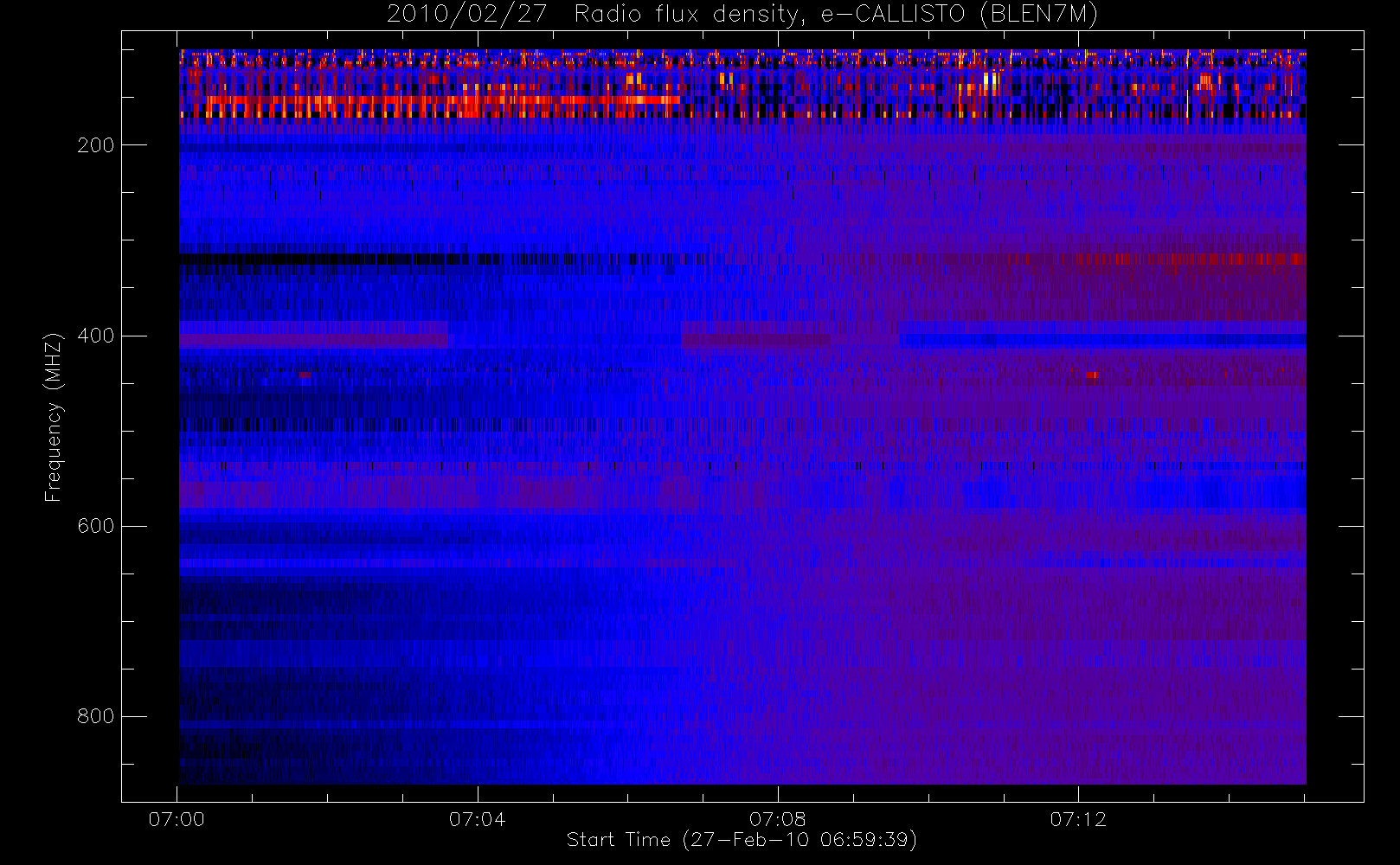Viewport: 1400px width, 865px height.
Task: Click the '07:12' time tick label
Action: pyautogui.click(x=1078, y=819)
